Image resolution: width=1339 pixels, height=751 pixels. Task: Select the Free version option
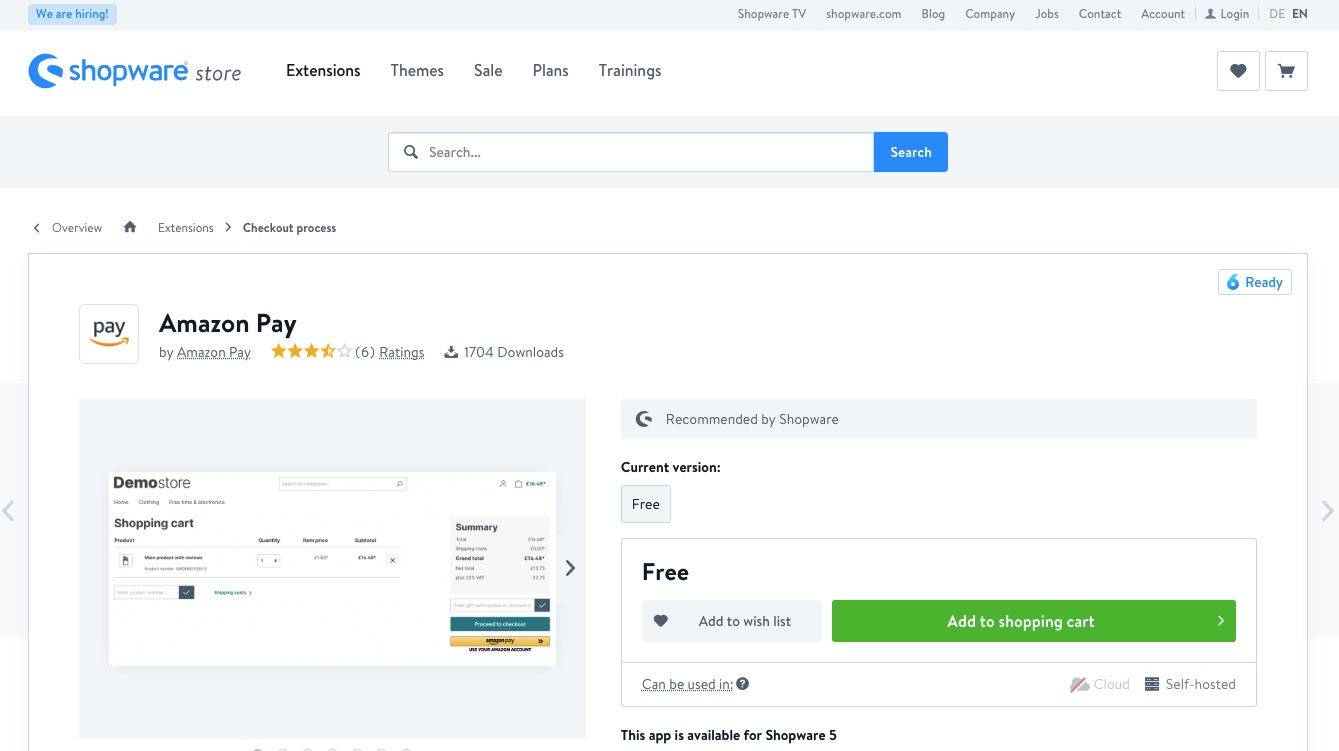[646, 504]
